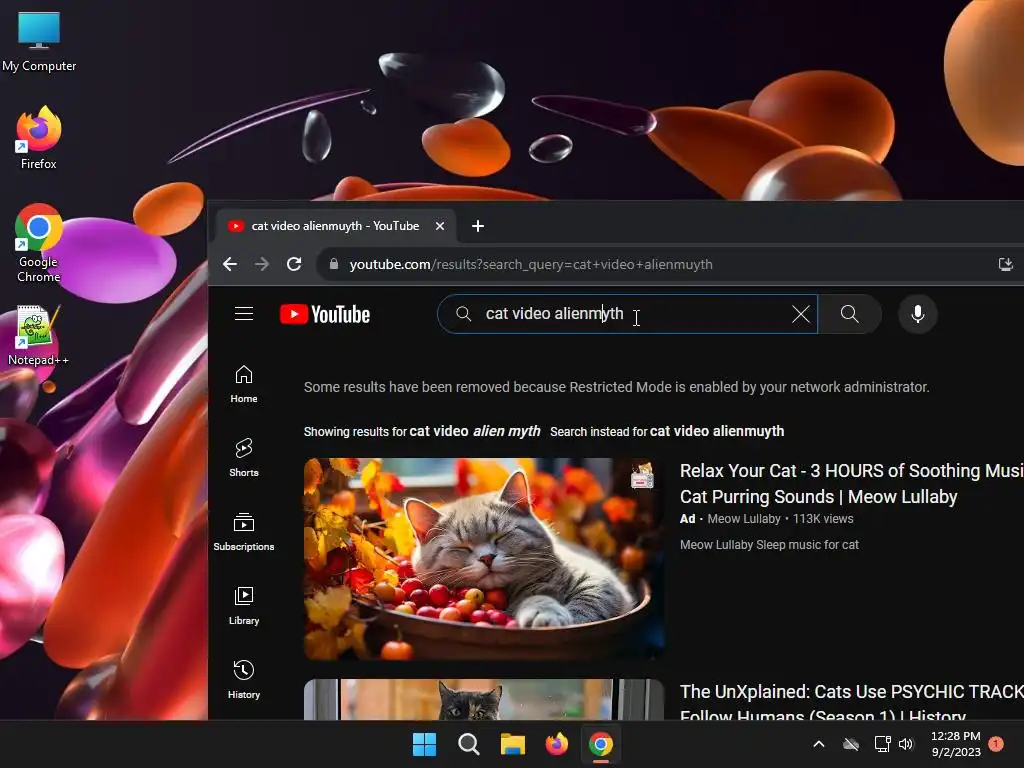Click the YouTube search magnifier button
The image size is (1024, 768).
[x=850, y=314]
